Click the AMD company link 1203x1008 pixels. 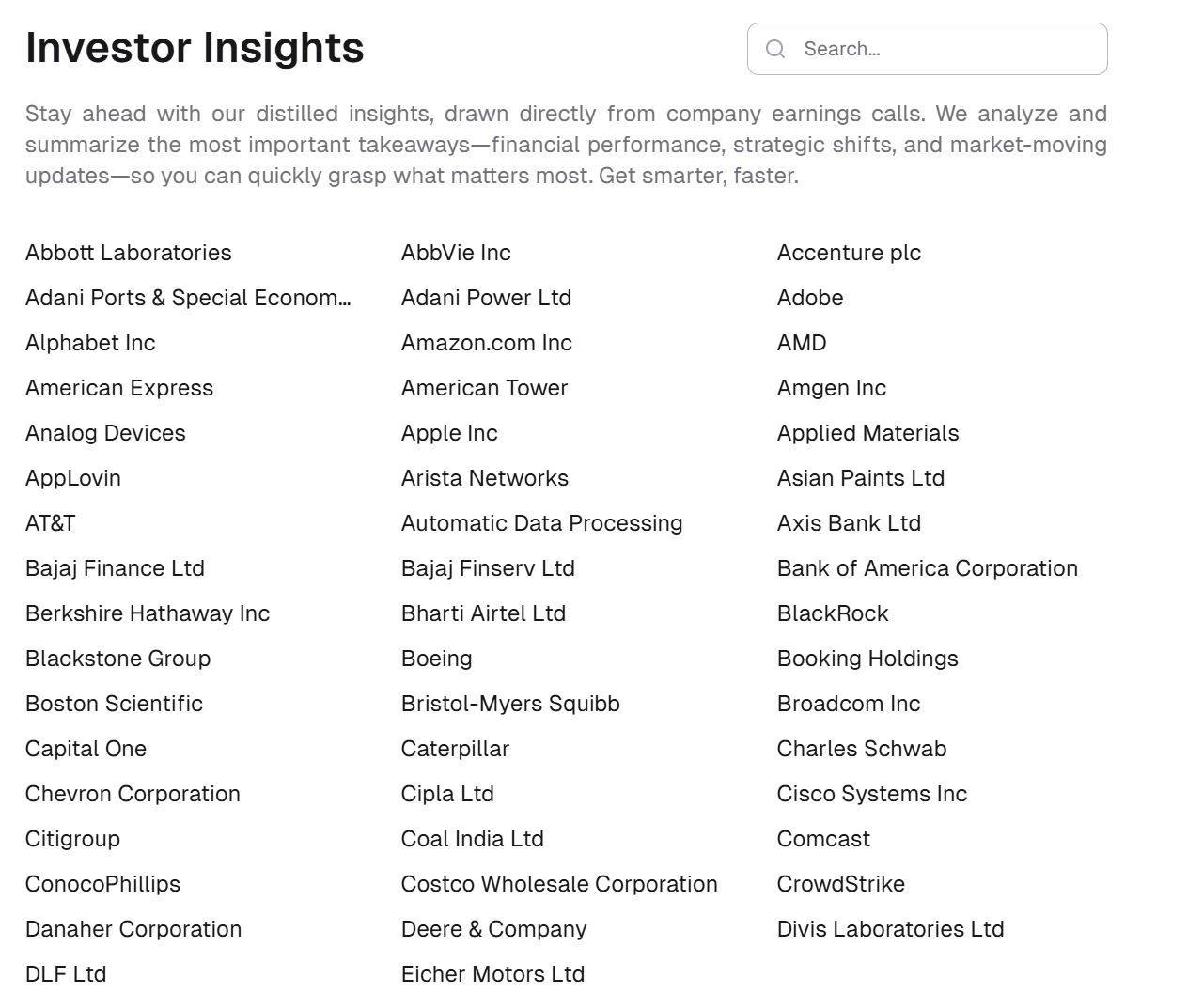tap(802, 343)
